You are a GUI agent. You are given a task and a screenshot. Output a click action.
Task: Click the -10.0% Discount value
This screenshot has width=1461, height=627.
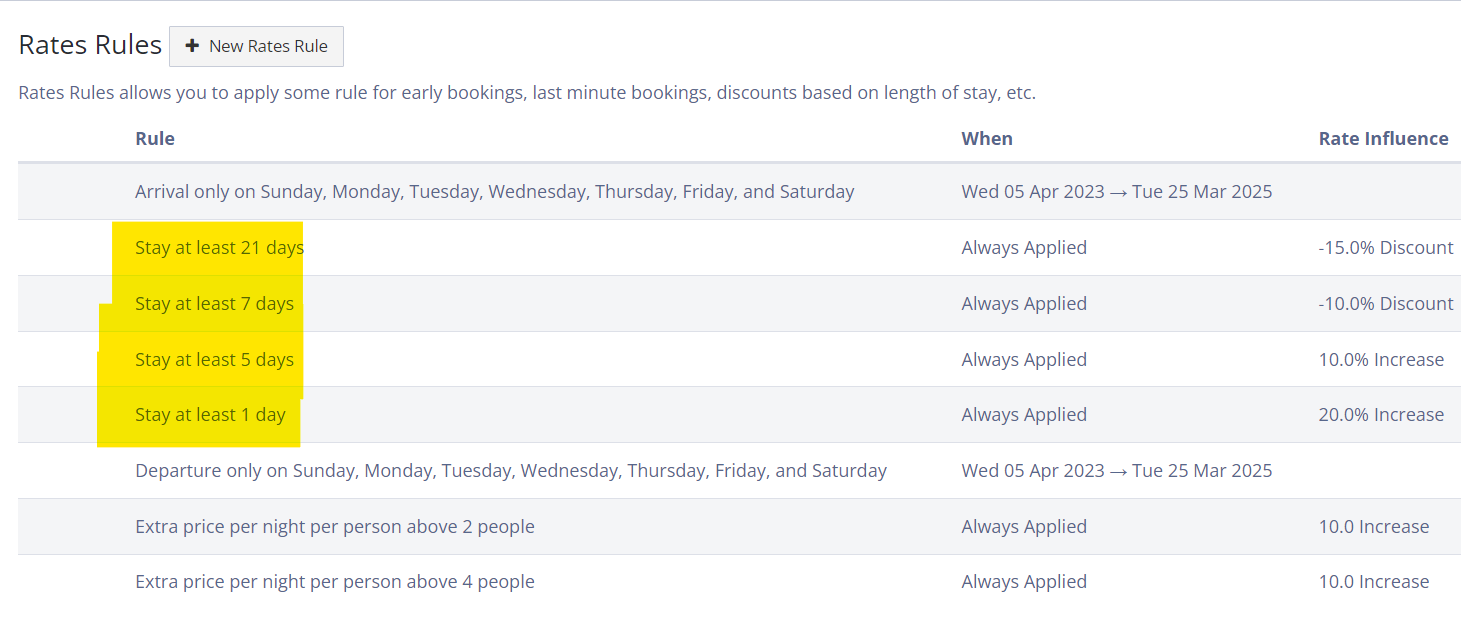[1386, 304]
